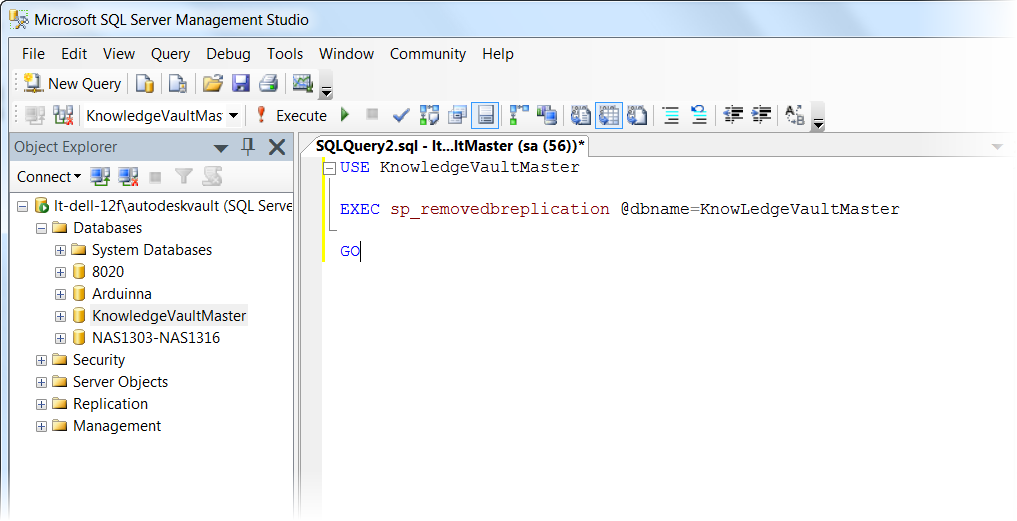The image size is (1017, 521).
Task: Toggle the Object Explorer auto-hide pin
Action: click(x=248, y=147)
